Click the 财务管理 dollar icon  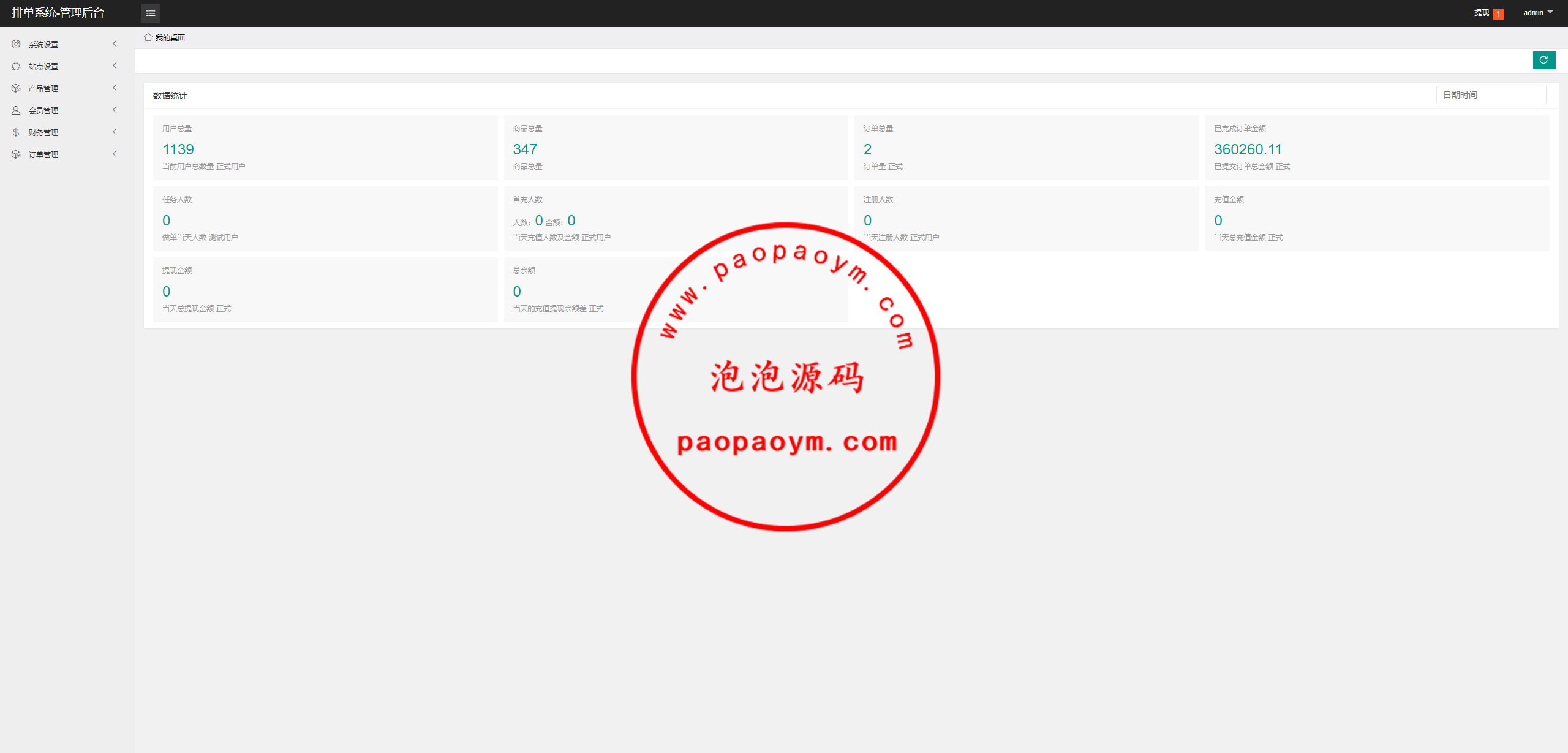[x=16, y=132]
